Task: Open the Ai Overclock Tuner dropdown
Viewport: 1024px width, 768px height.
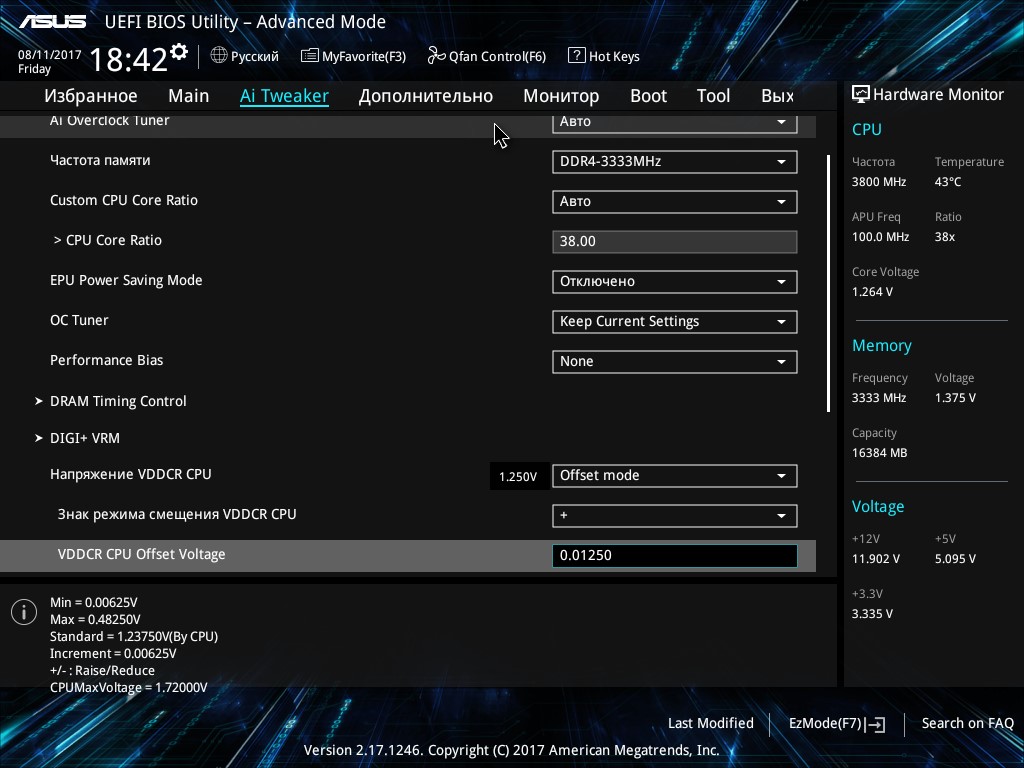Action: (675, 123)
